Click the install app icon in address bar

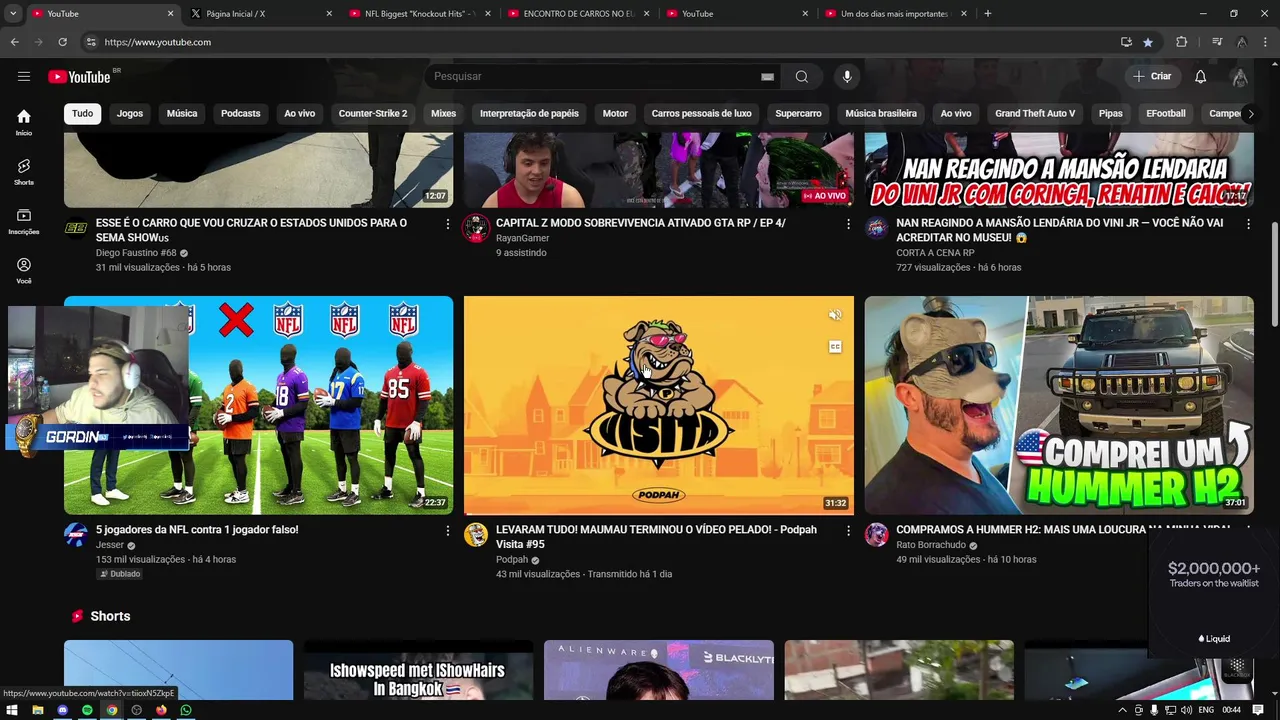click(1126, 42)
